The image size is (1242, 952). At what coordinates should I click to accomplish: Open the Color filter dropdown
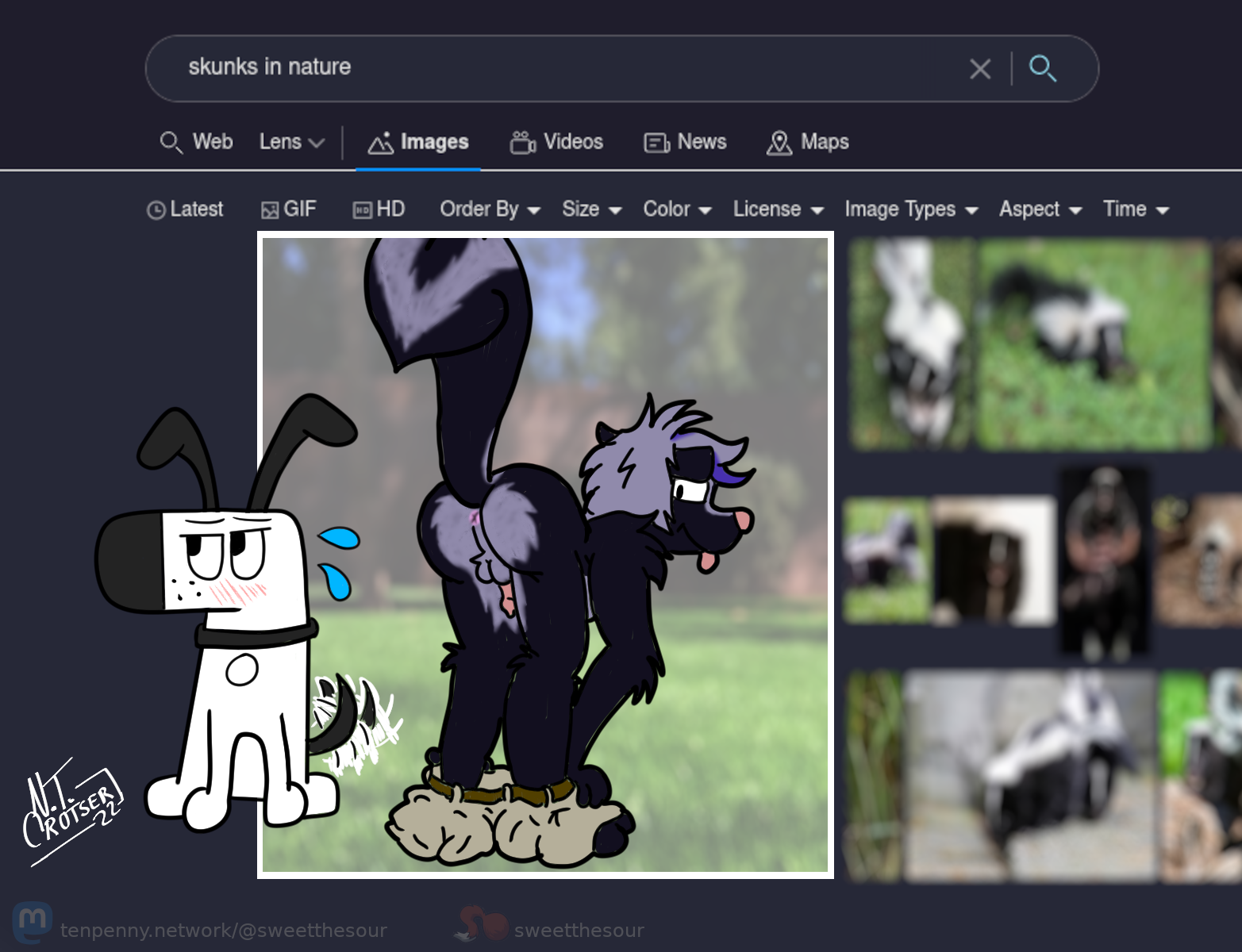pos(676,209)
